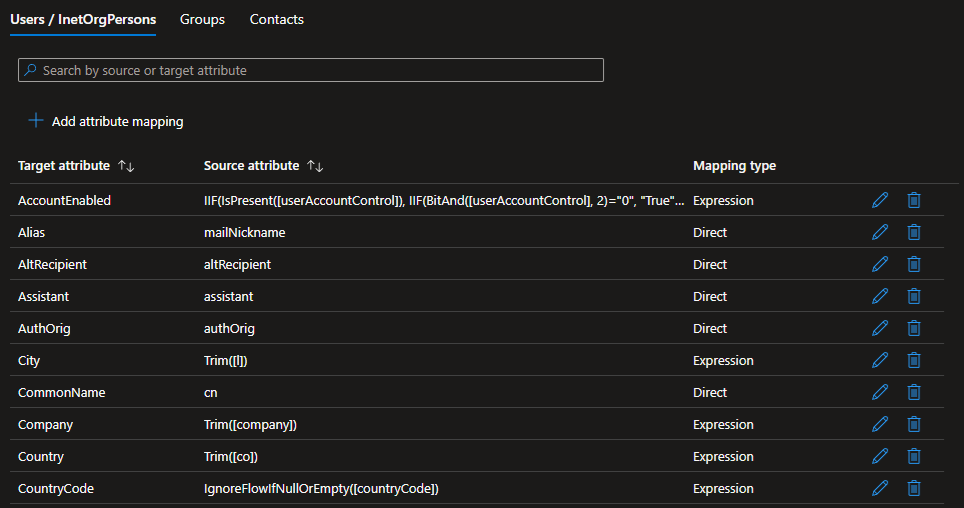Edit the Alias attribute mapping
This screenshot has width=964, height=508.
point(880,232)
